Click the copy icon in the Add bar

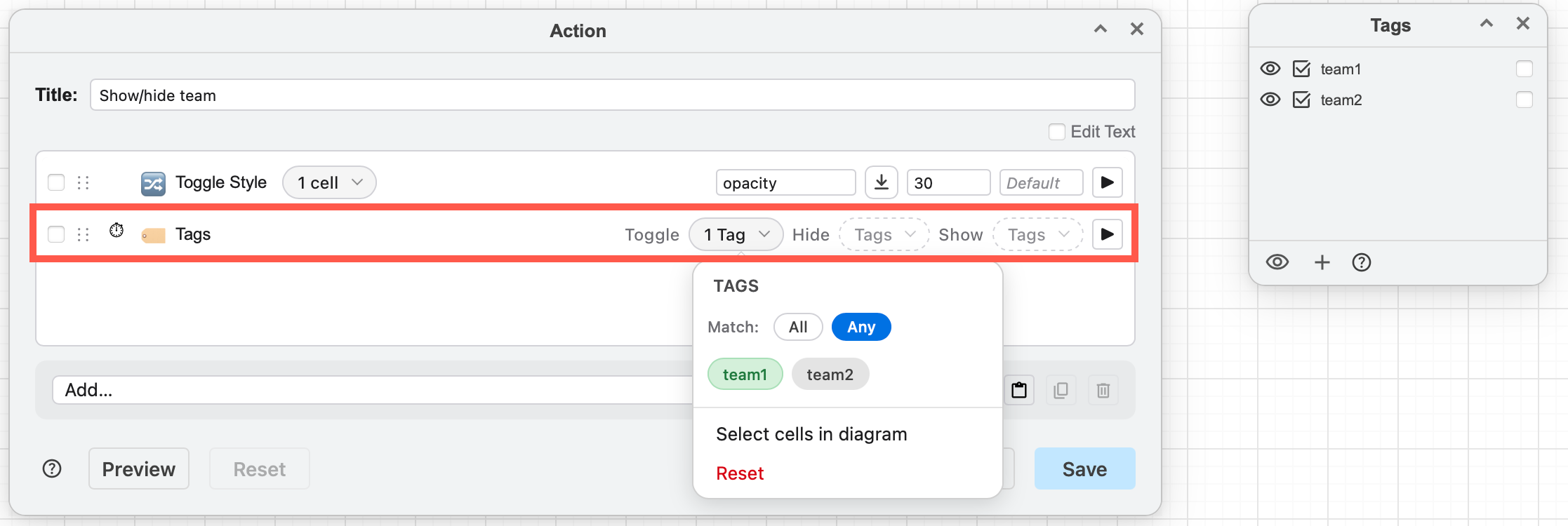[x=1061, y=390]
